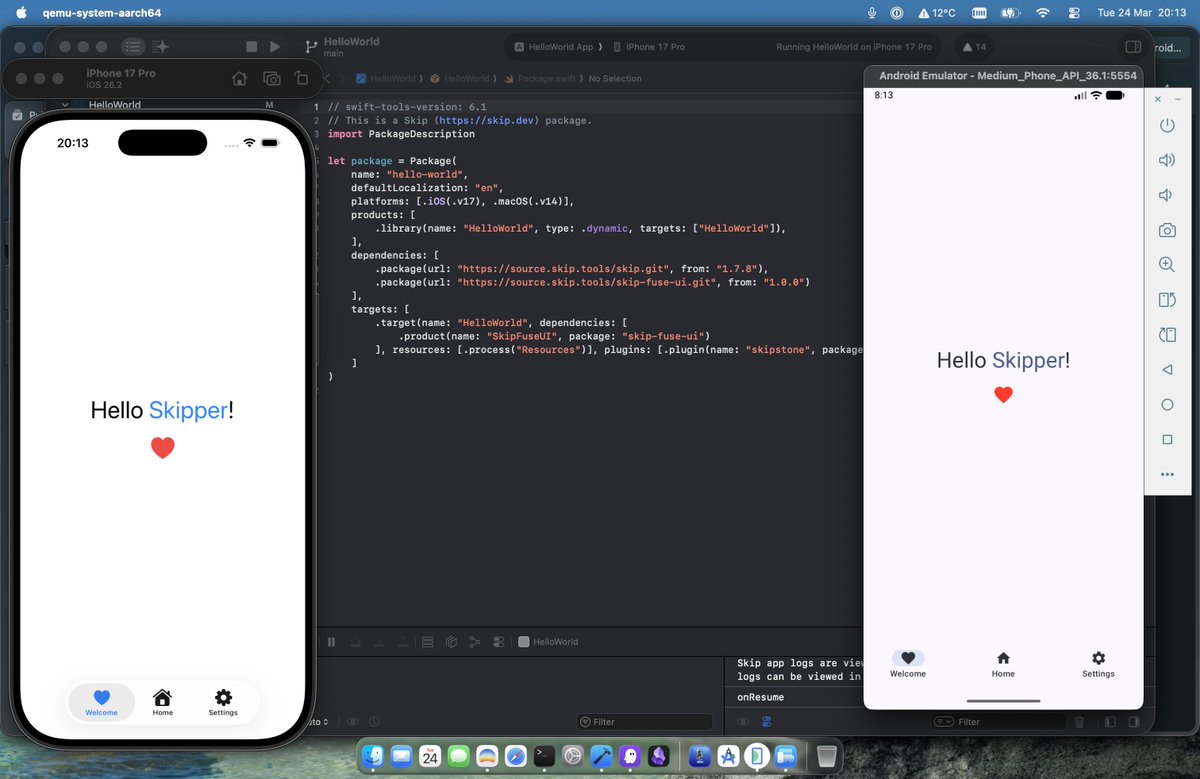1200x779 pixels.
Task: Select HelloWorld process in debug bar
Action: (x=548, y=642)
